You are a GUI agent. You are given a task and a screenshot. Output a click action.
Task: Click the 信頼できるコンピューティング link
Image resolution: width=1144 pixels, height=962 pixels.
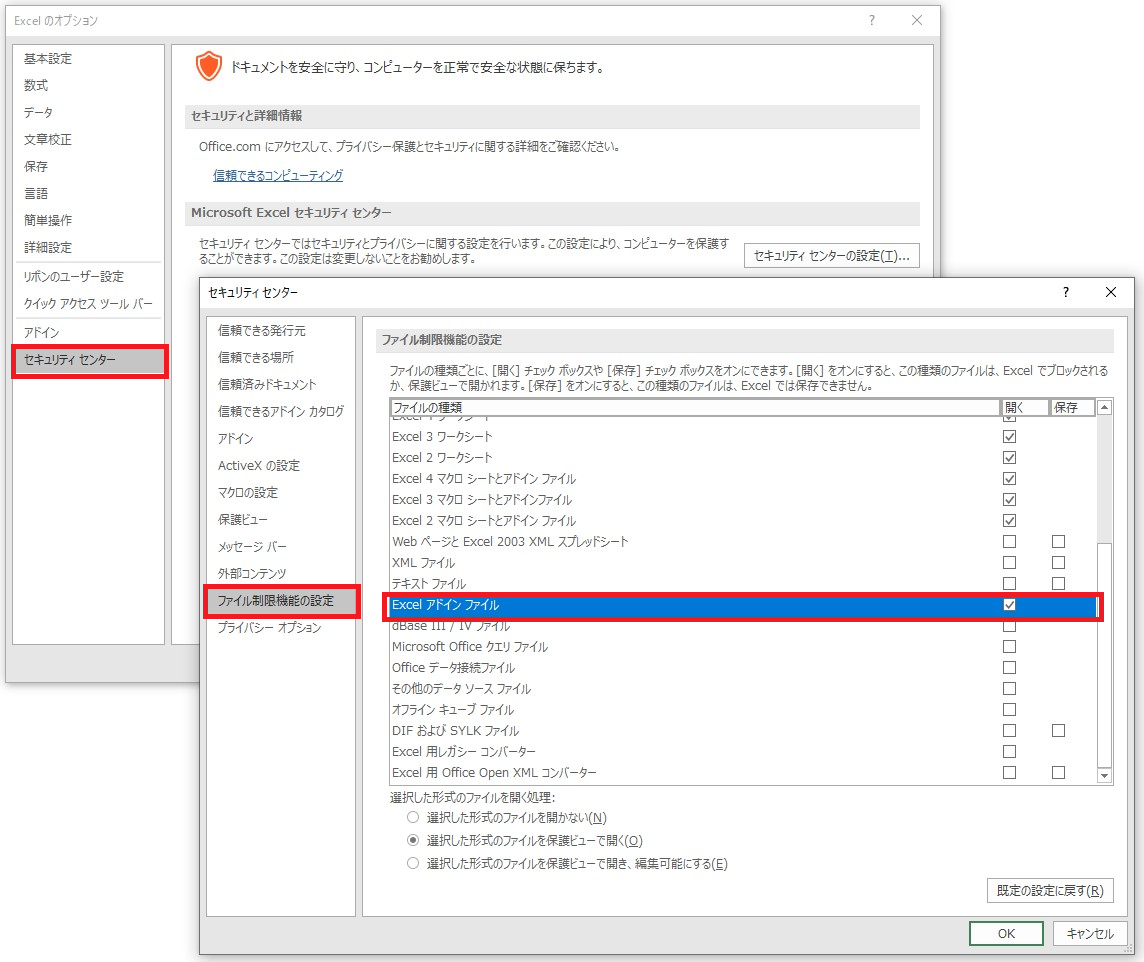tap(278, 175)
